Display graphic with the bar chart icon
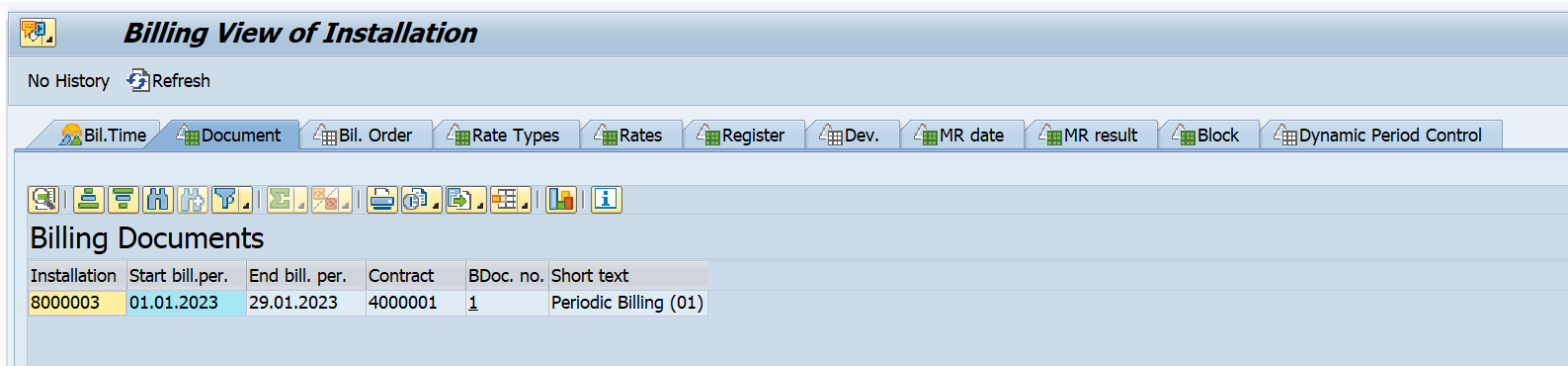The height and width of the screenshot is (366, 1568). click(x=561, y=200)
